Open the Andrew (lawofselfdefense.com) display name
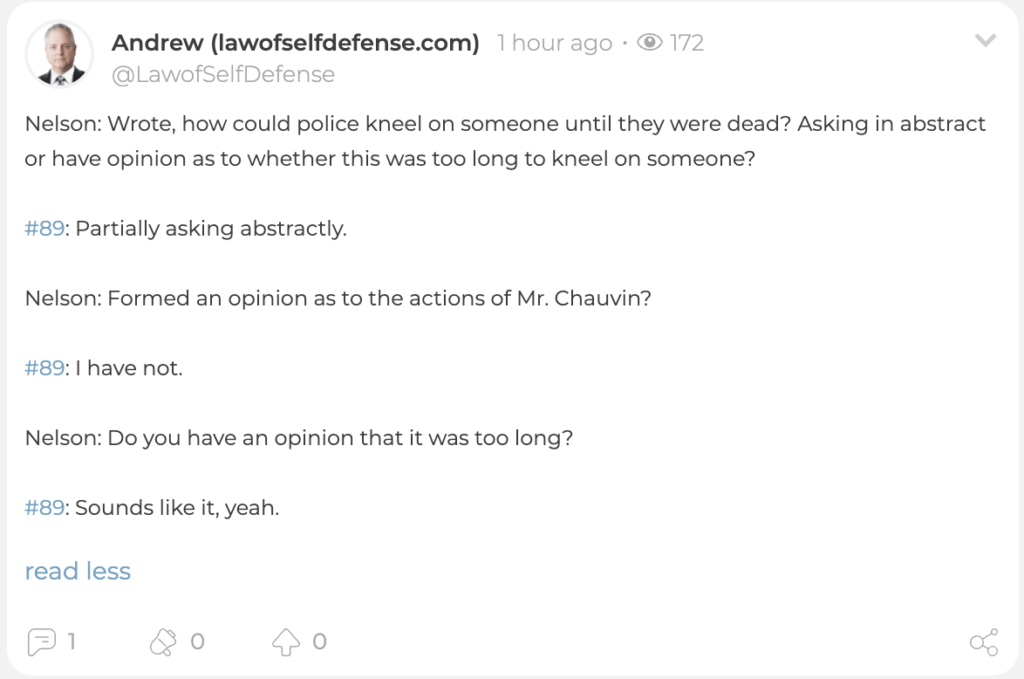The width and height of the screenshot is (1024, 679). coord(295,43)
